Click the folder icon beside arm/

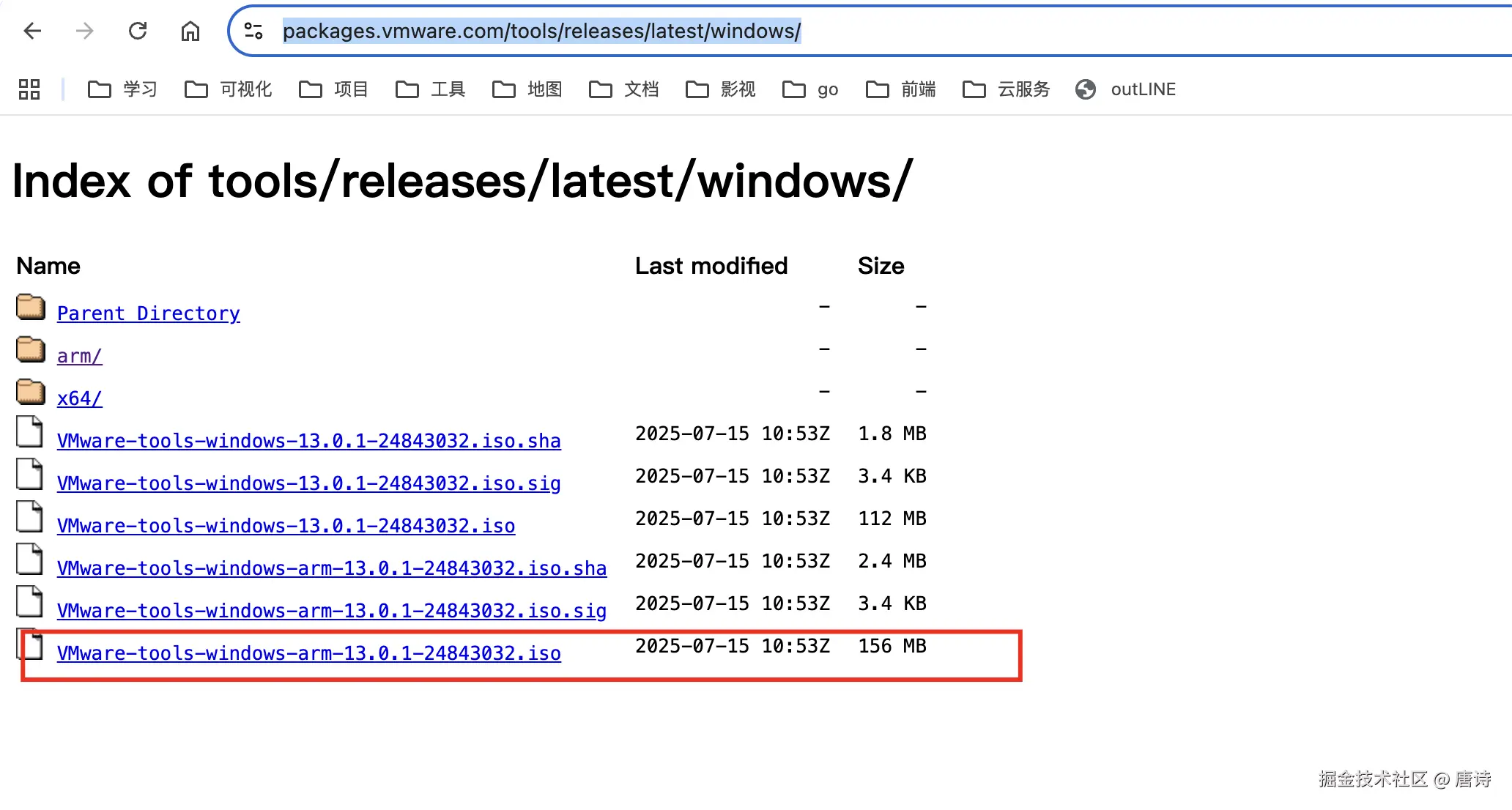coord(31,350)
